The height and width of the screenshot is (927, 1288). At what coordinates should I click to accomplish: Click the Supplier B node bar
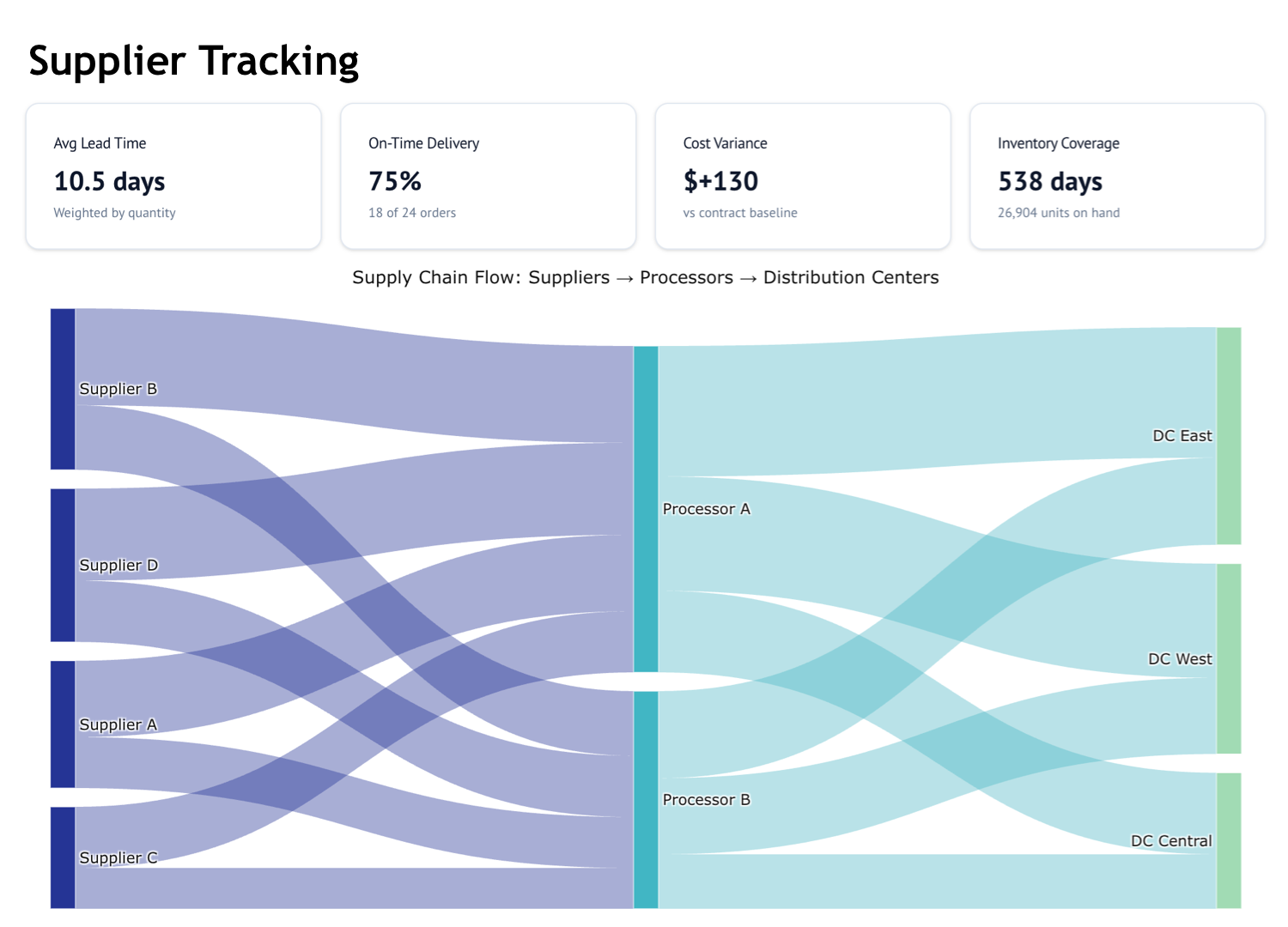pos(63,389)
